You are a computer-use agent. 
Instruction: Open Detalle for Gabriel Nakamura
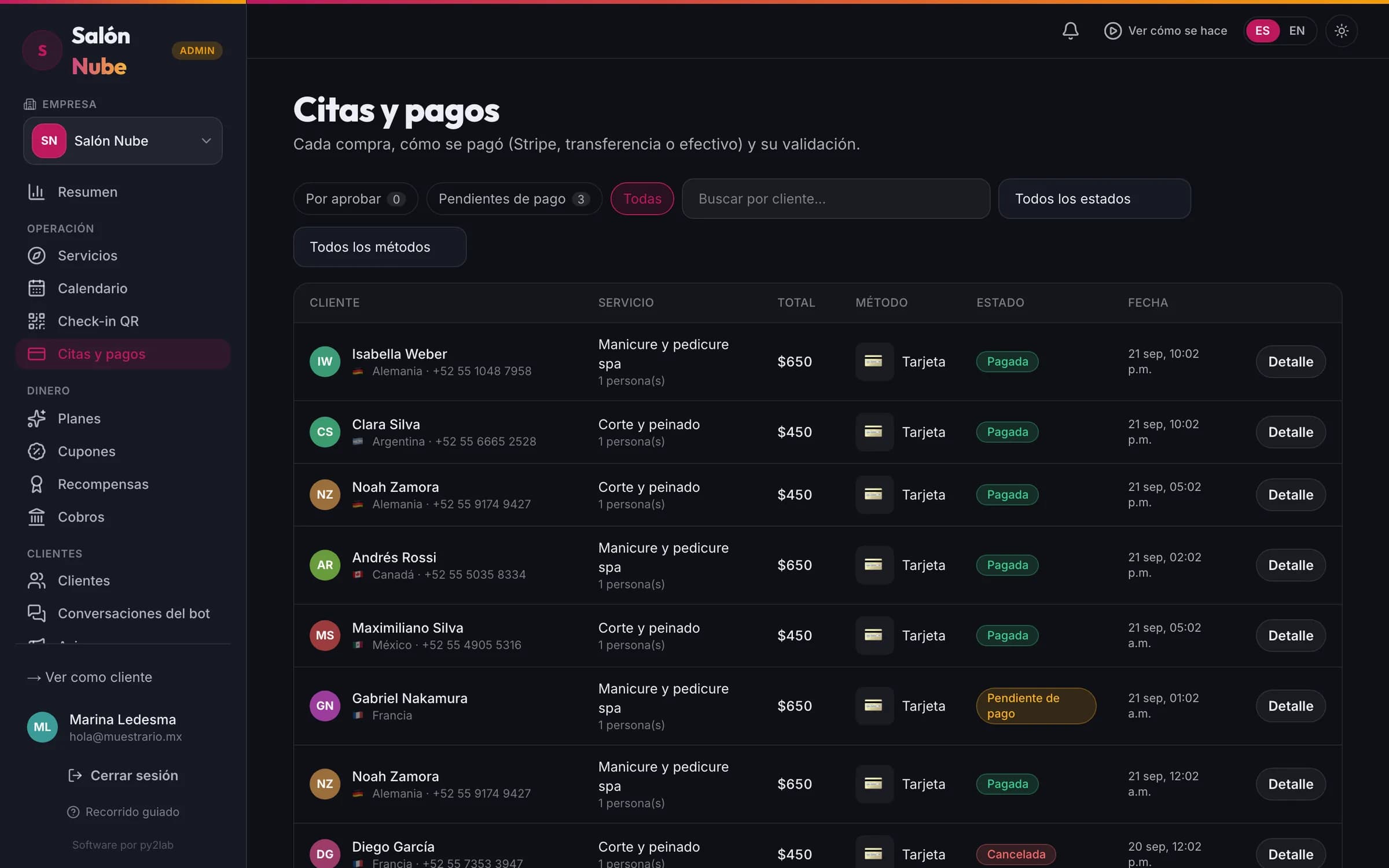click(x=1290, y=706)
